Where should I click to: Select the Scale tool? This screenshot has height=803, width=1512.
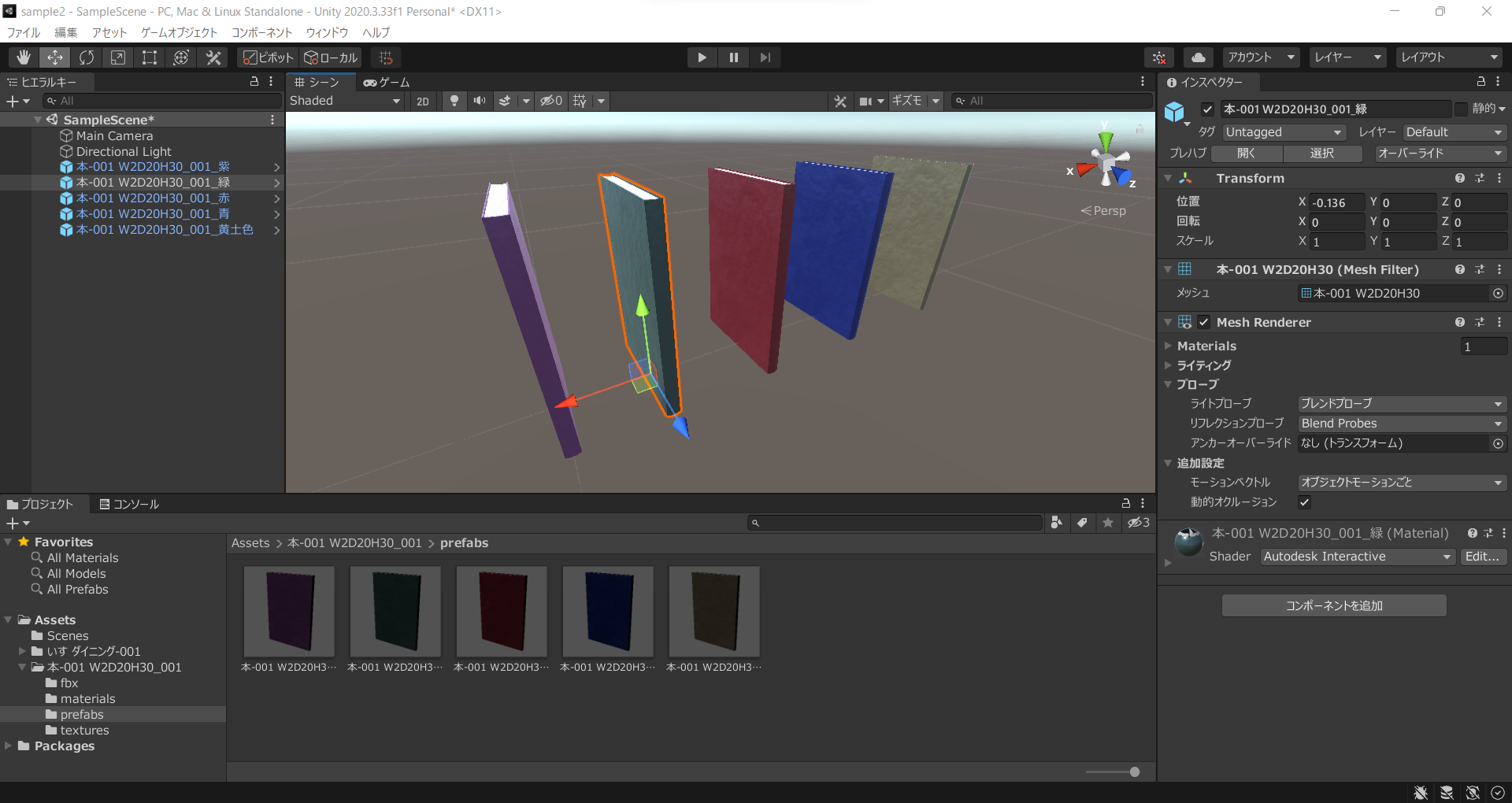[x=117, y=57]
